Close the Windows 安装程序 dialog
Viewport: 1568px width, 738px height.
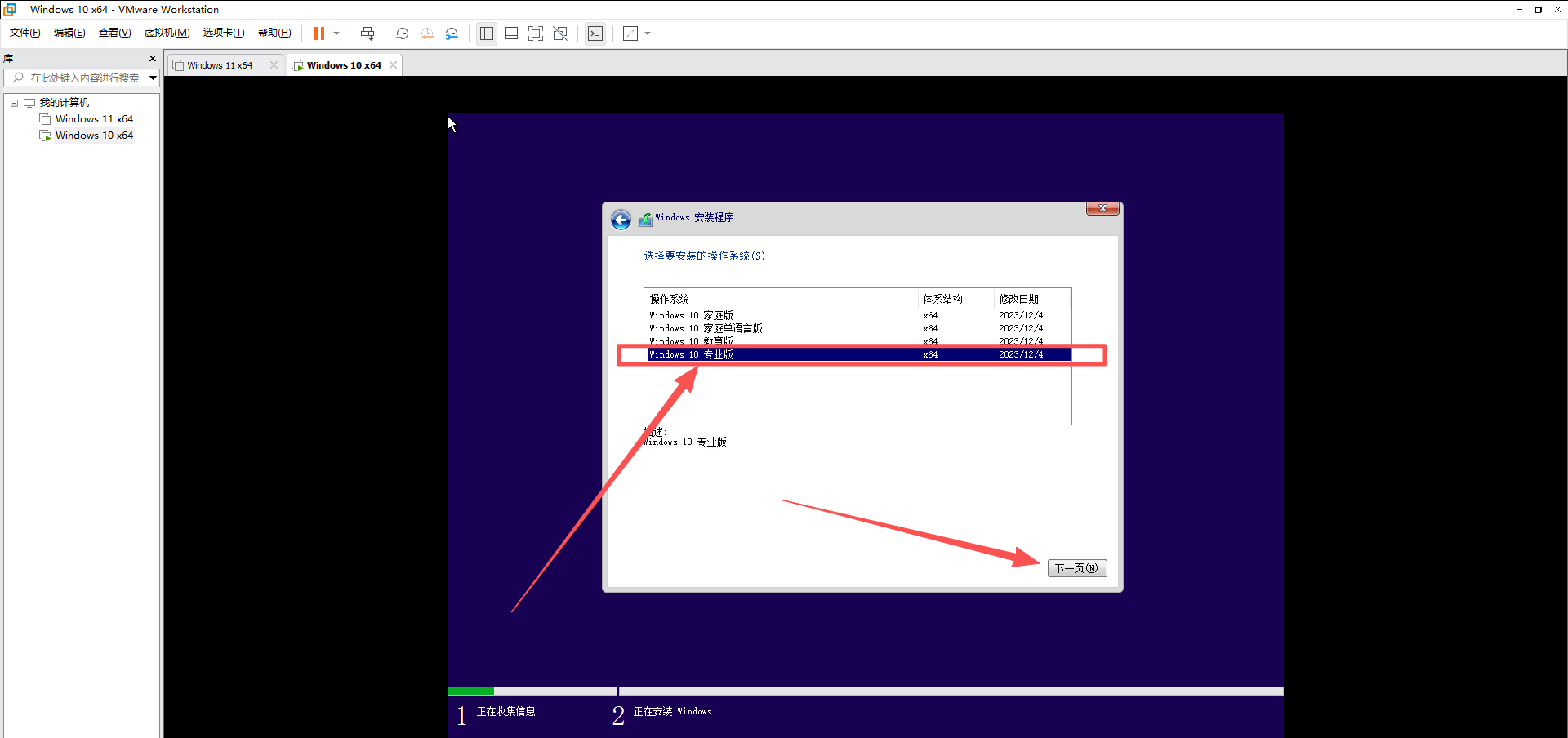pos(1102,209)
